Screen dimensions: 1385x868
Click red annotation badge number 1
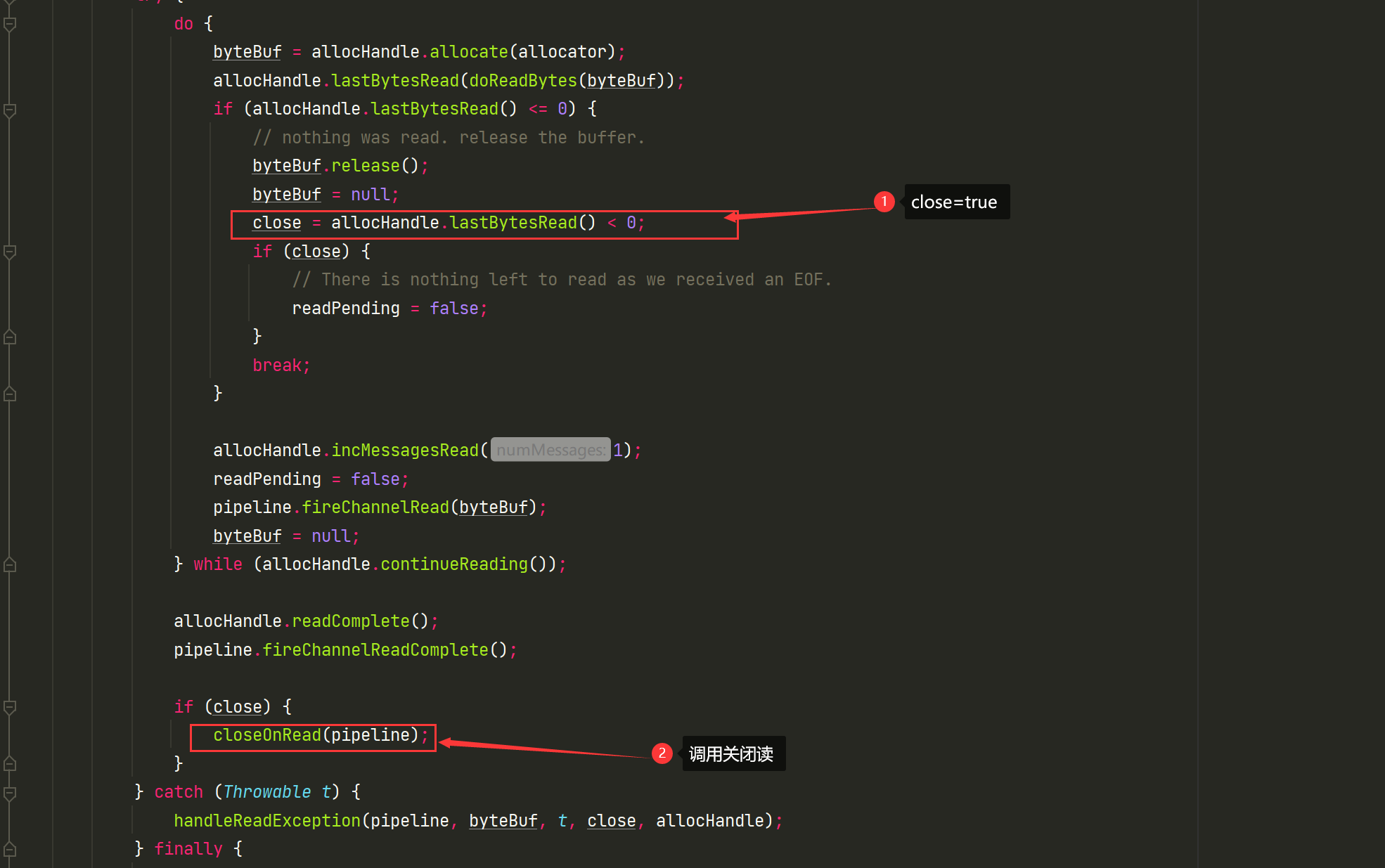[884, 202]
